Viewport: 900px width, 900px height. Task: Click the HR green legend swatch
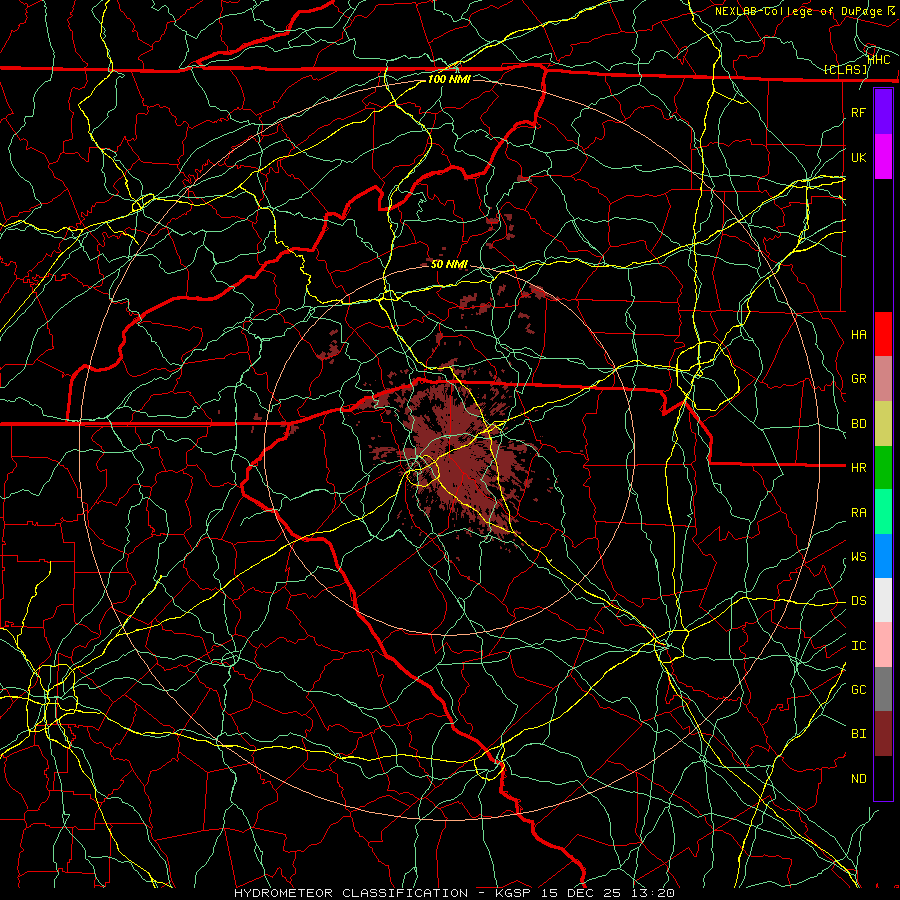click(x=883, y=468)
